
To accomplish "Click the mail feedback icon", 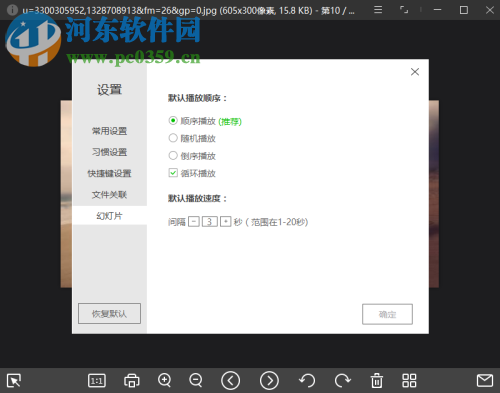I will (485, 380).
